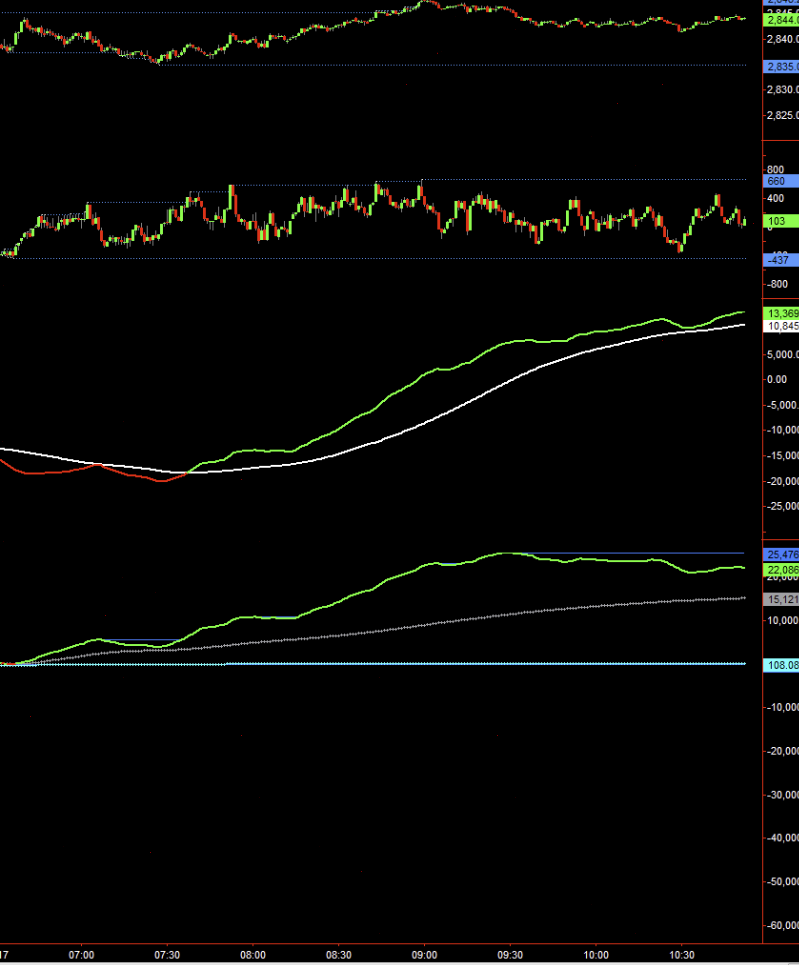799x965 pixels.
Task: Click the 09:00 time axis label
Action: pos(424,955)
